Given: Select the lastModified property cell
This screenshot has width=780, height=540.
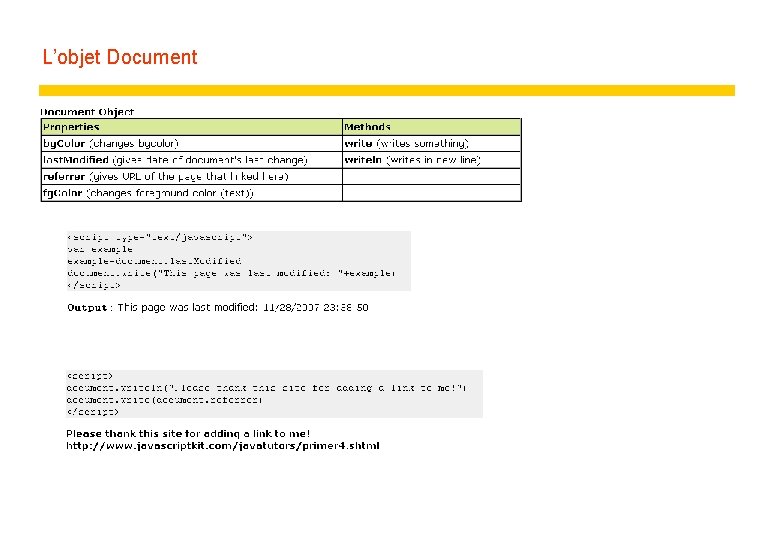Looking at the screenshot, I should 192,160.
